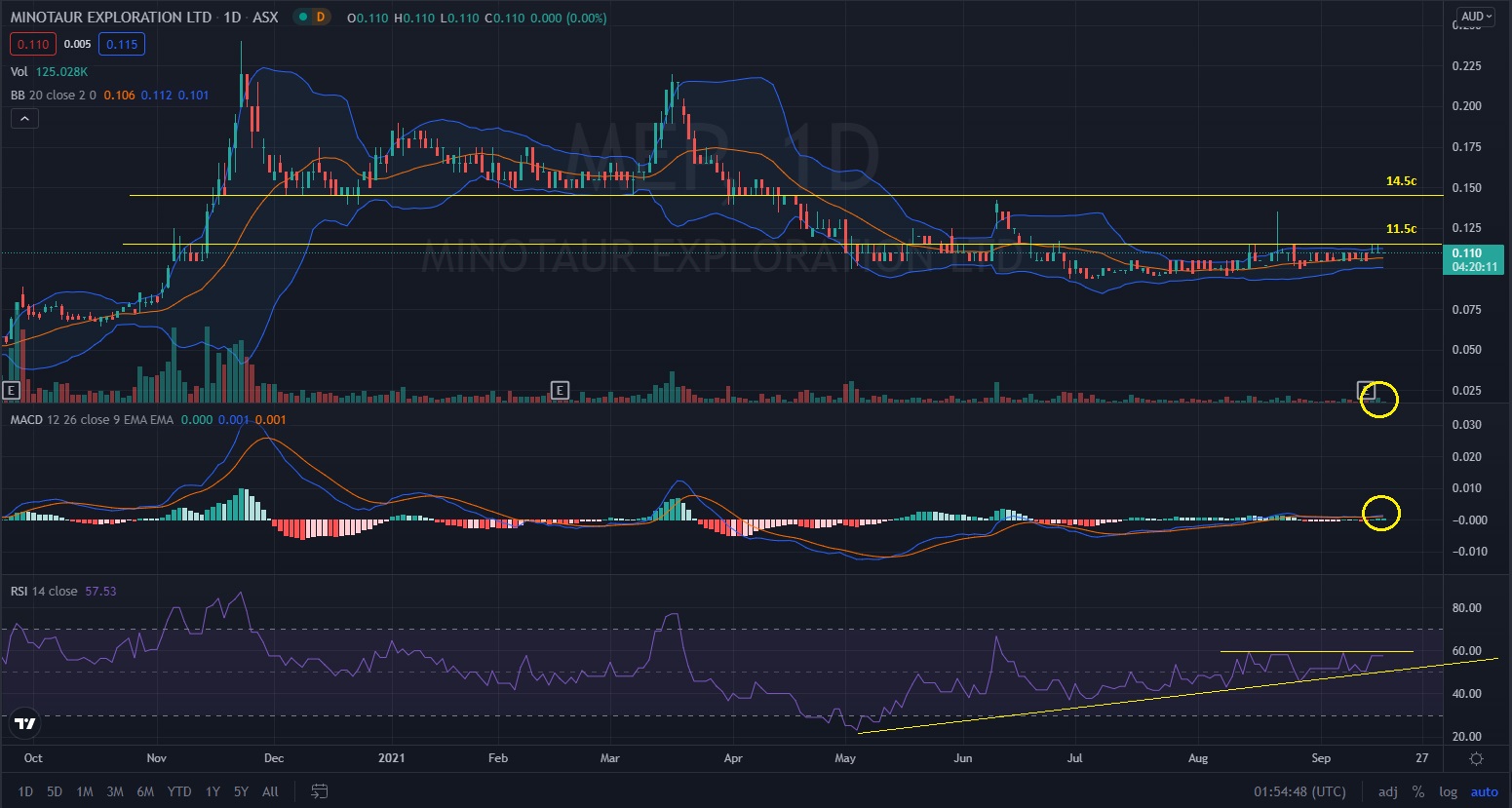This screenshot has width=1512, height=808.
Task: Select the BB 20 close 2 0 legend
Action: pyautogui.click(x=54, y=96)
